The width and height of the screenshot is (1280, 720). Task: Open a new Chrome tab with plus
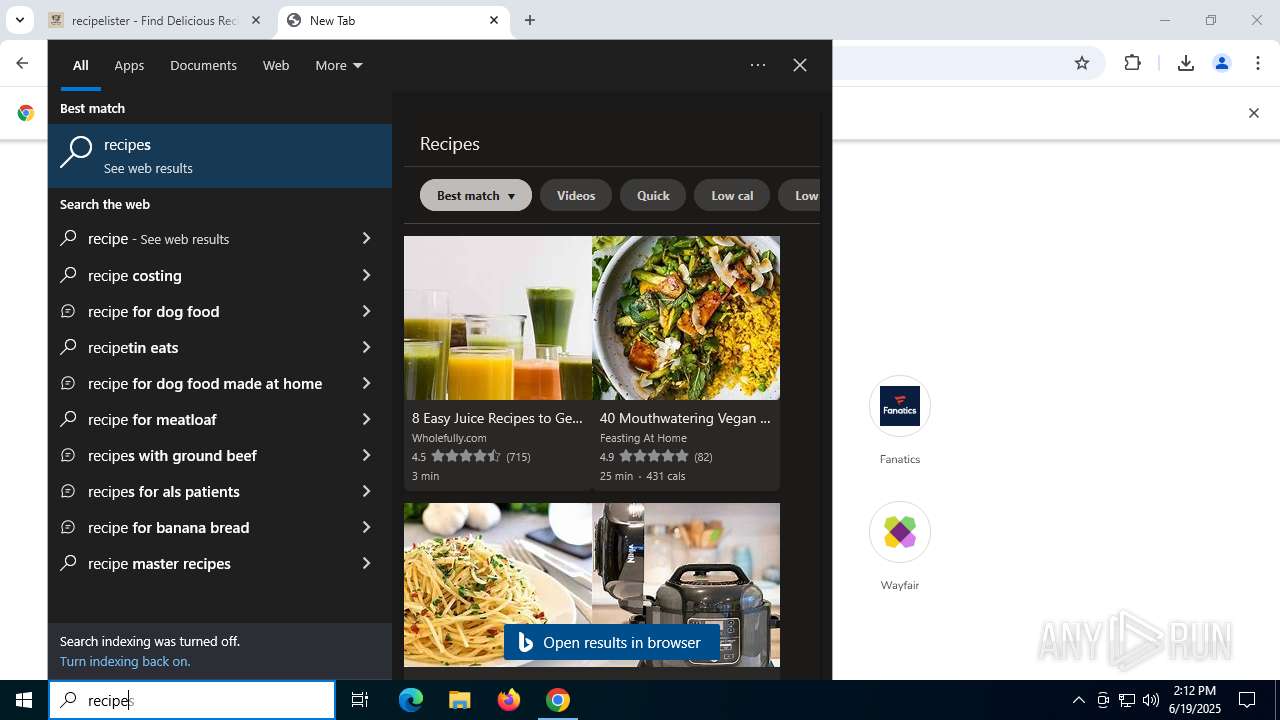click(530, 20)
